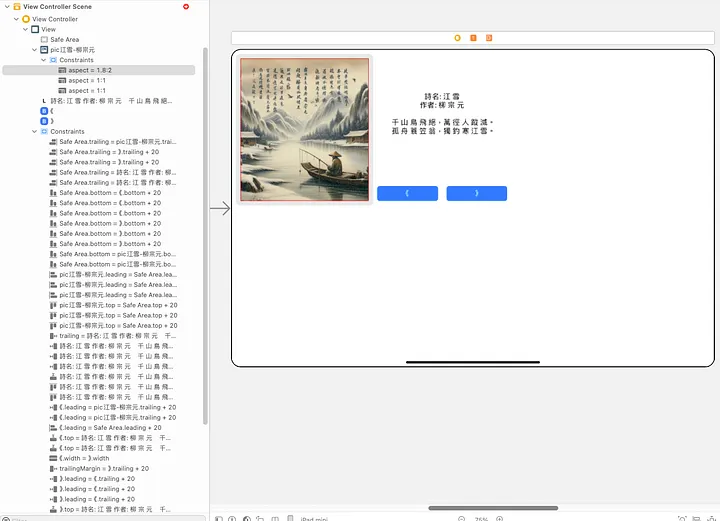Click the L label icon beside 詩名 outline row
This screenshot has height=521, width=720.
[44, 101]
